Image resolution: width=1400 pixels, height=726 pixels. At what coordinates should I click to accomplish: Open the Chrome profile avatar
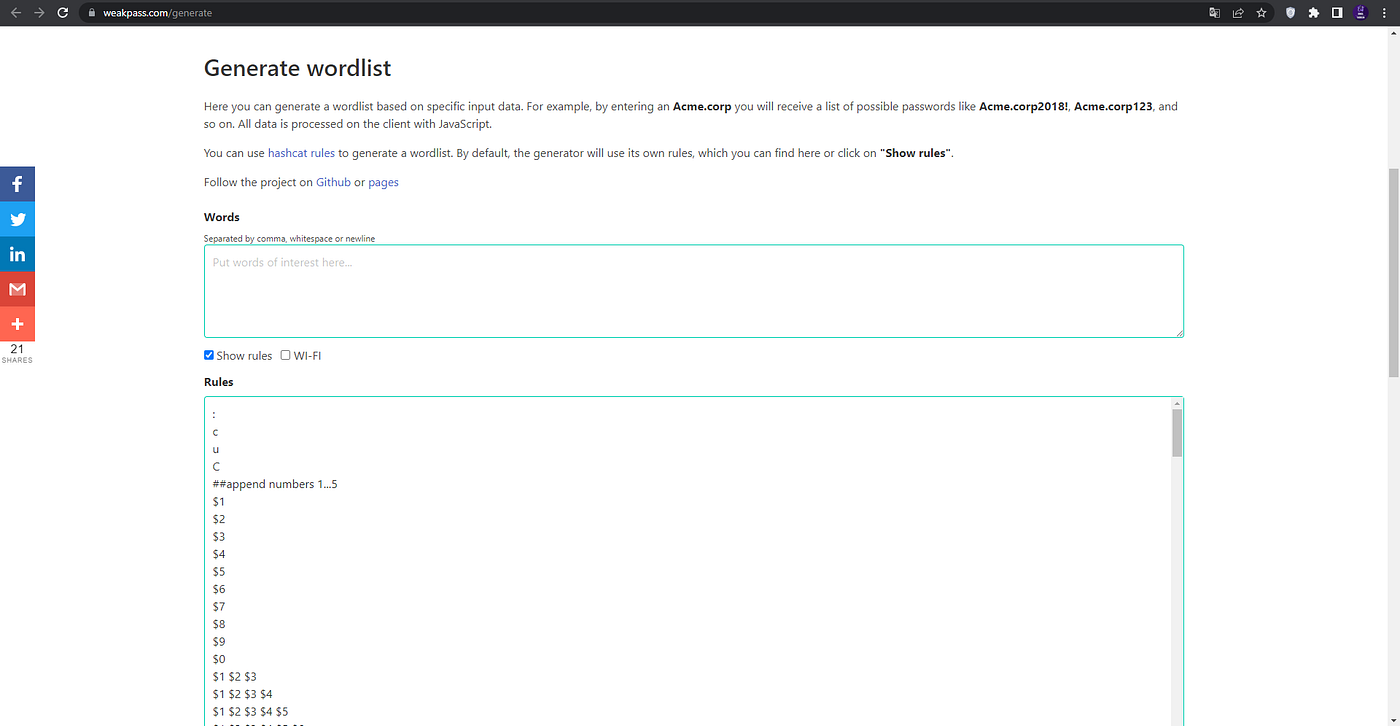pos(1361,13)
